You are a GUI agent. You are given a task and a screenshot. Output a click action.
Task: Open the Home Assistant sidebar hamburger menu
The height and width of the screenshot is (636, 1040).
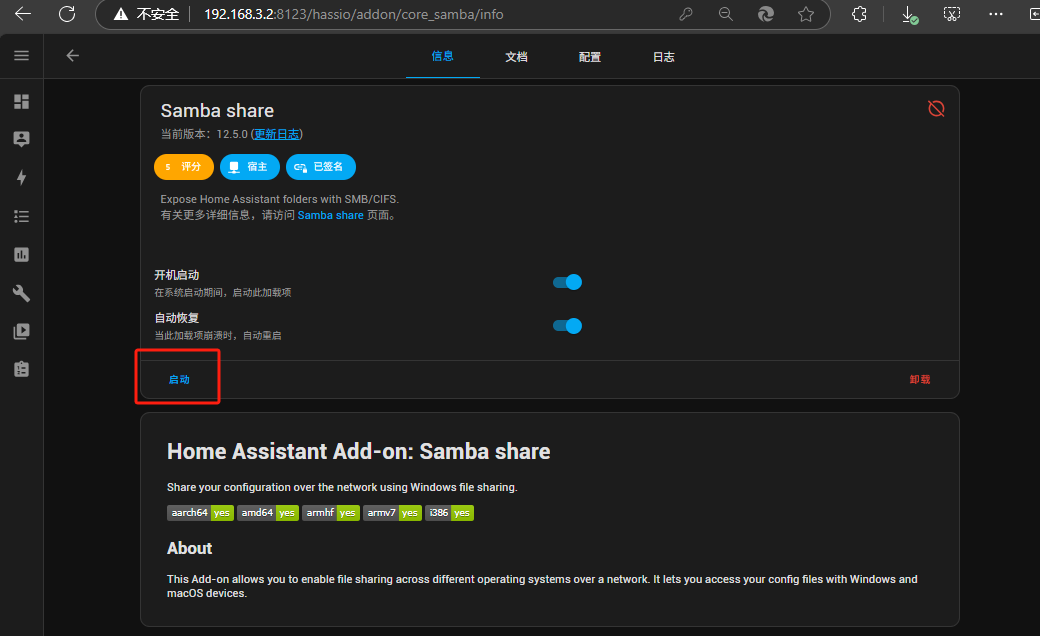click(21, 56)
